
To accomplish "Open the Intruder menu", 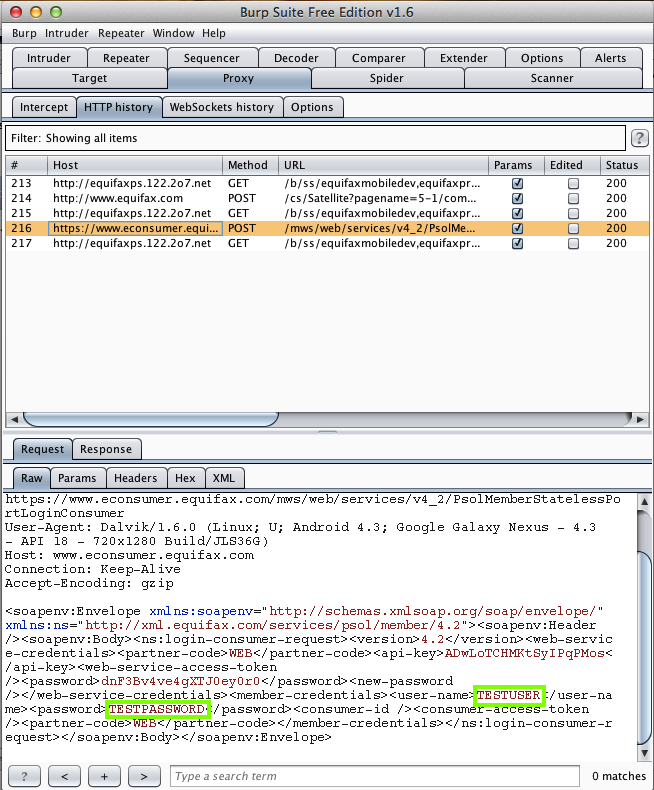I will coord(67,33).
